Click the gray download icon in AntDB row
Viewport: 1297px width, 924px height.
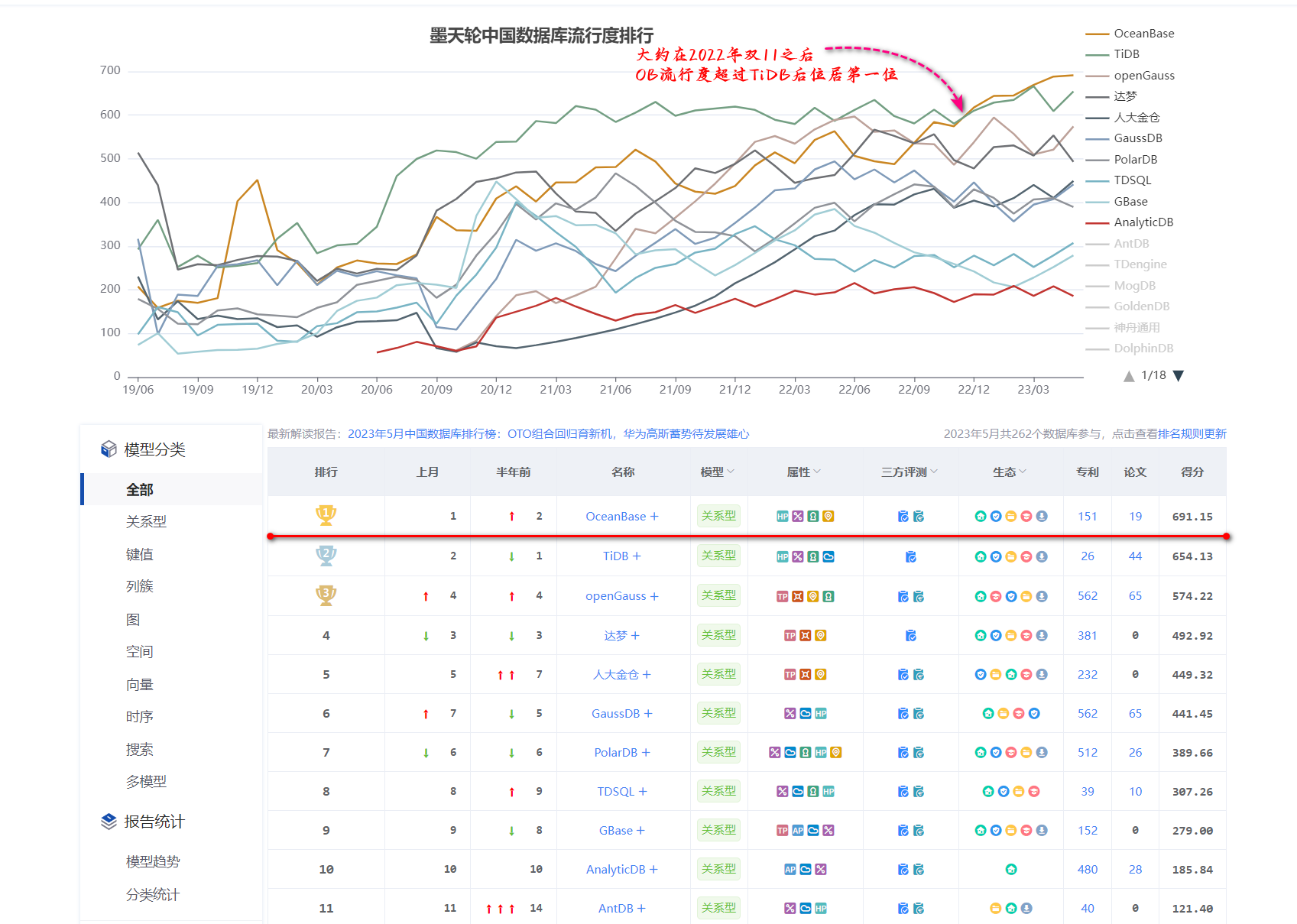coord(1026,909)
